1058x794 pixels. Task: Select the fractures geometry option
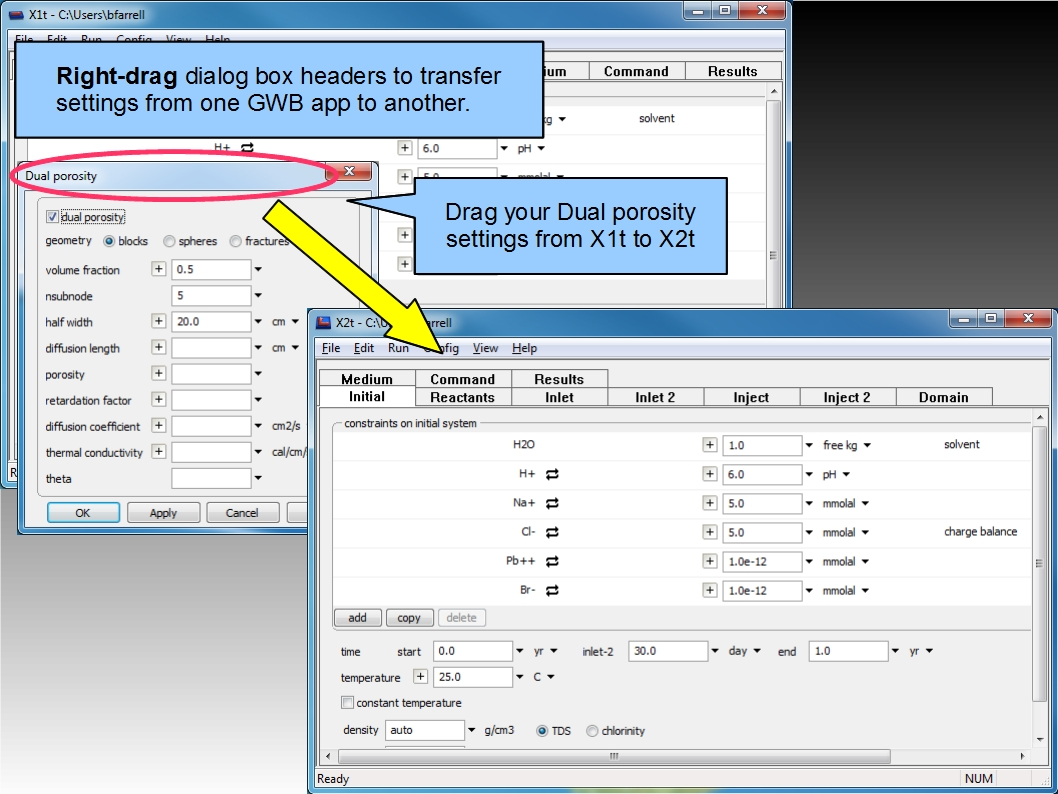[x=235, y=241]
